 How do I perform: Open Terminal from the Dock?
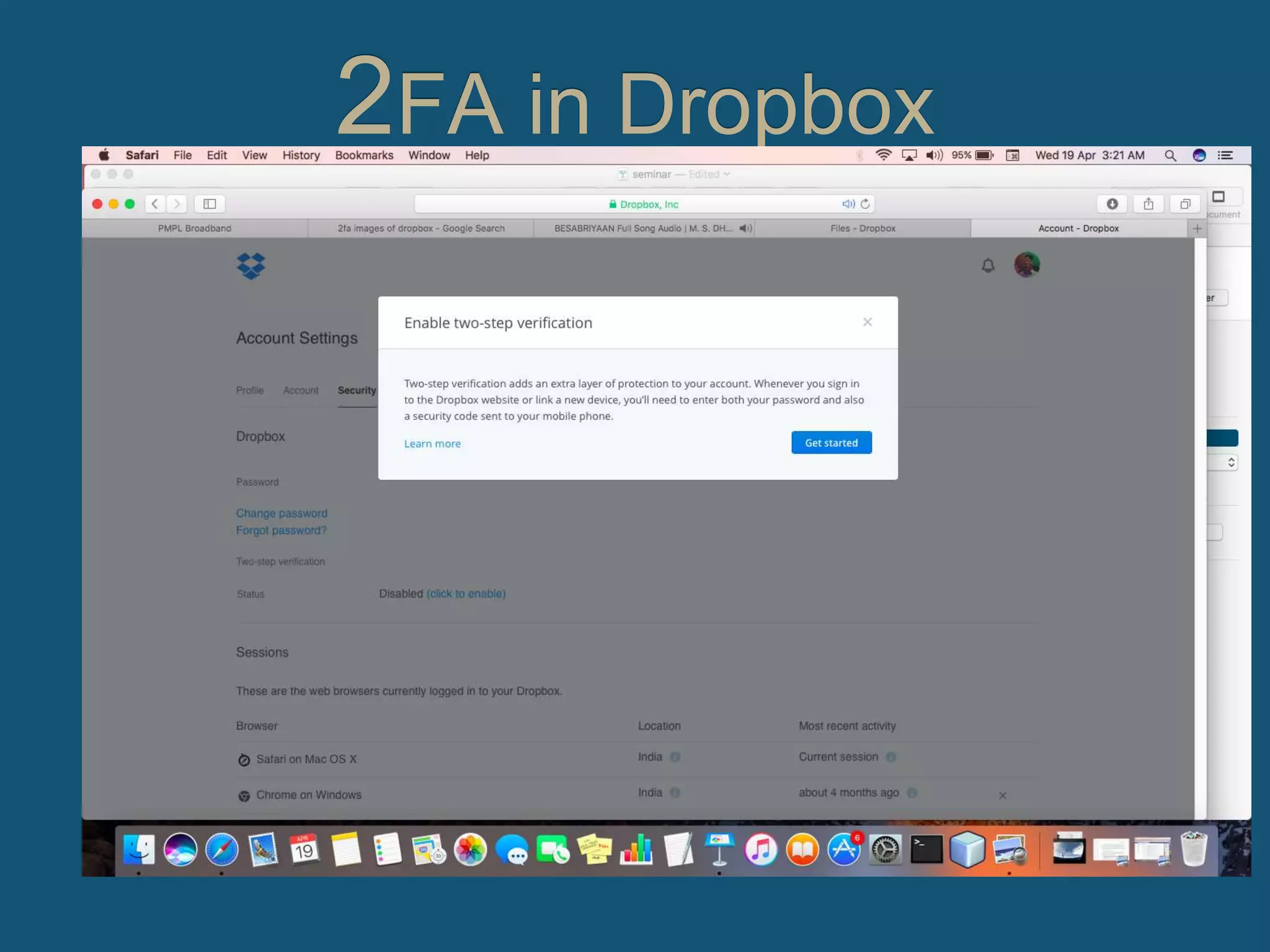(x=926, y=849)
